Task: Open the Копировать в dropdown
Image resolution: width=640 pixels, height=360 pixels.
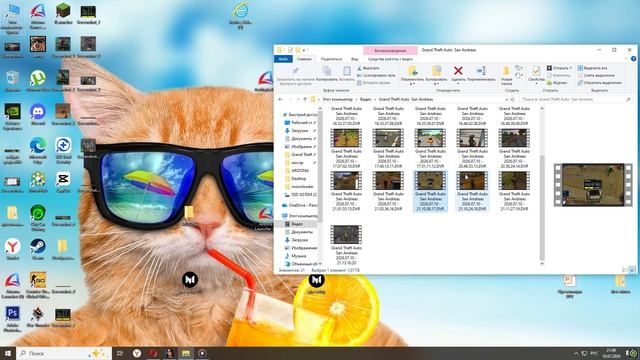Action: (436, 84)
